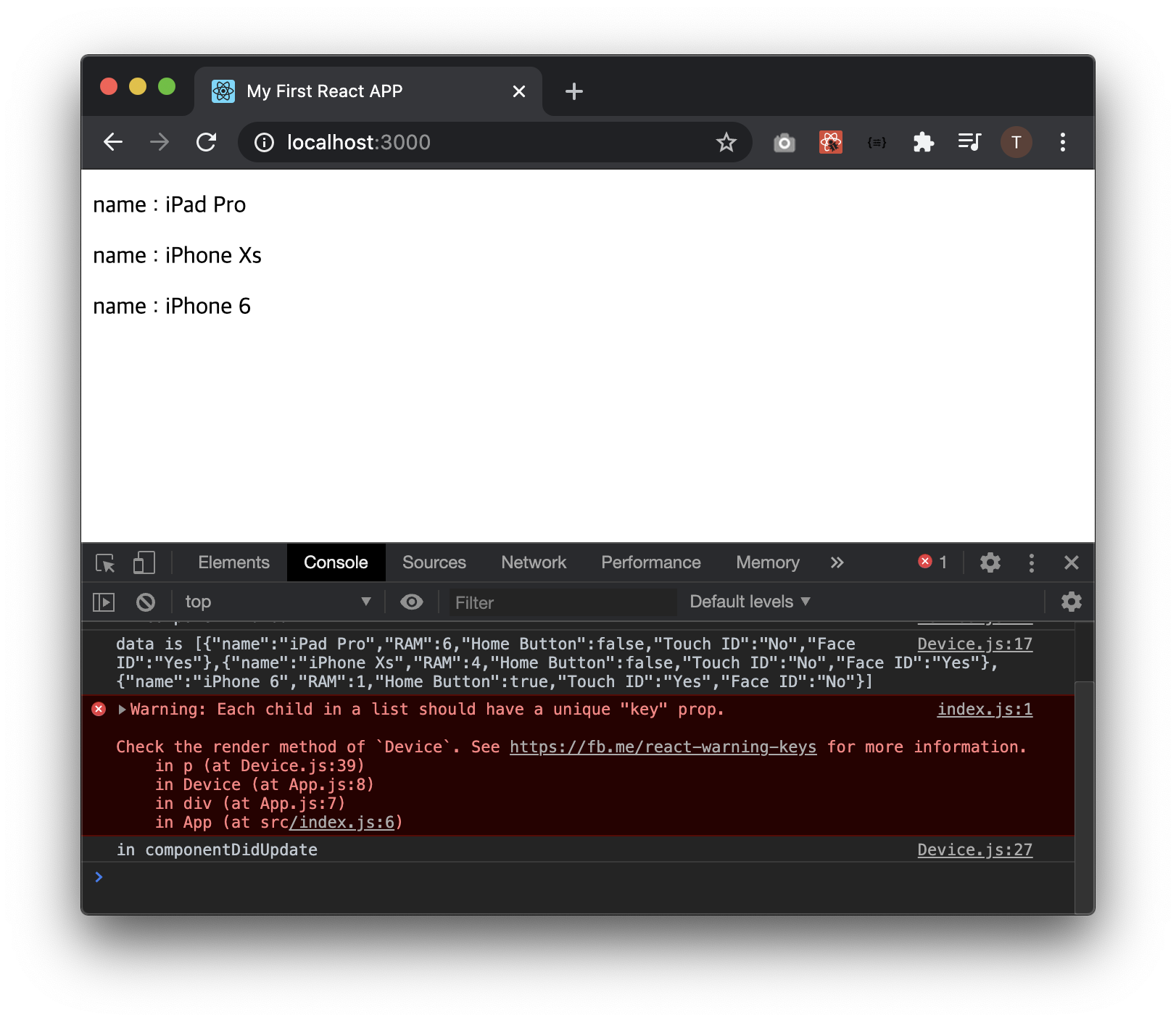Screen dimensions: 1176x1022
Task: Open Device.js:27 source link
Action: [974, 849]
